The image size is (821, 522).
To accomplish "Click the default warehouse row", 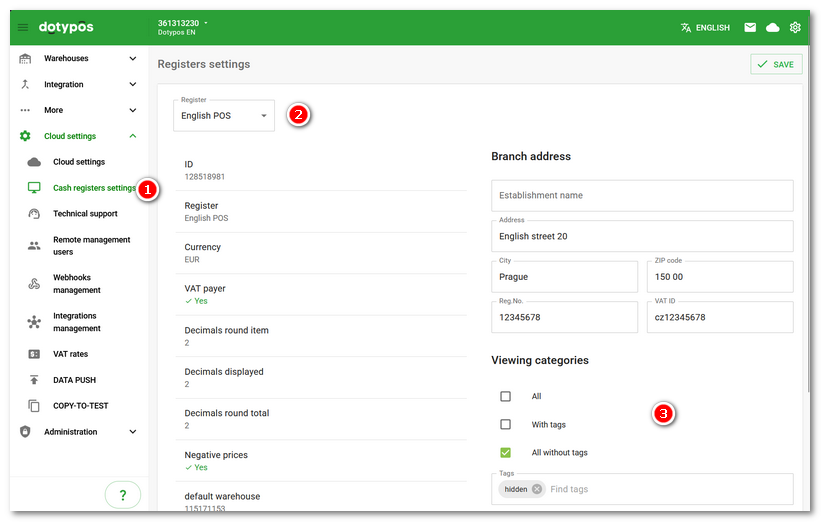I will pos(321,497).
